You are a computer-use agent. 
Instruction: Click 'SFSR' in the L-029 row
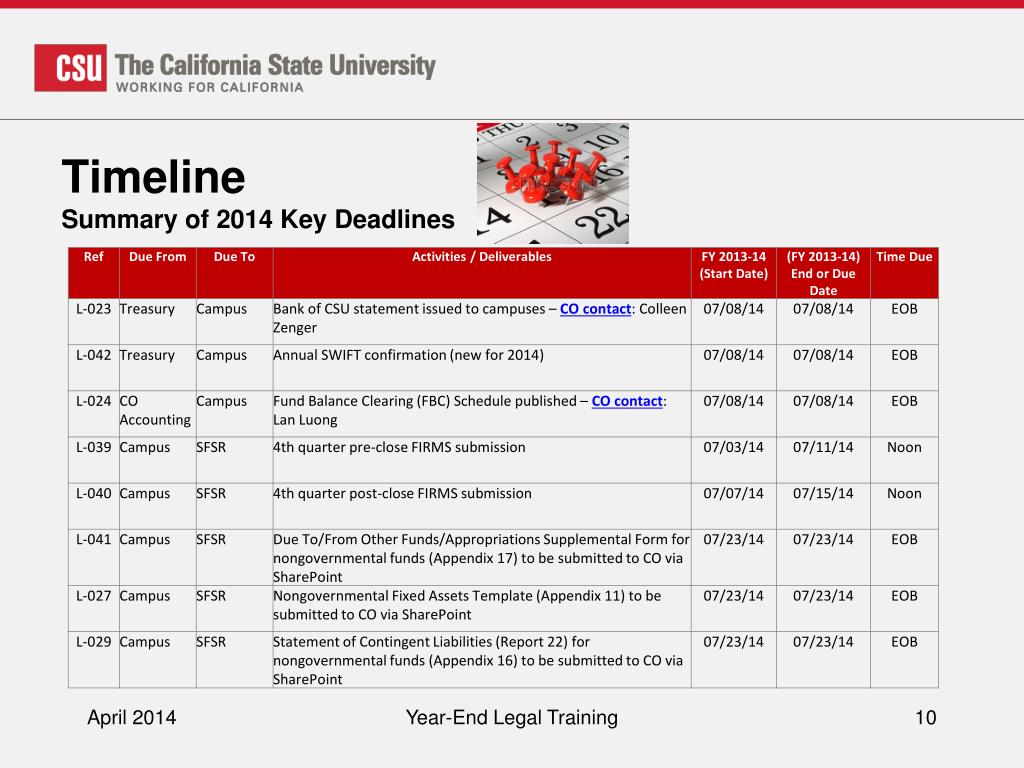pos(211,642)
